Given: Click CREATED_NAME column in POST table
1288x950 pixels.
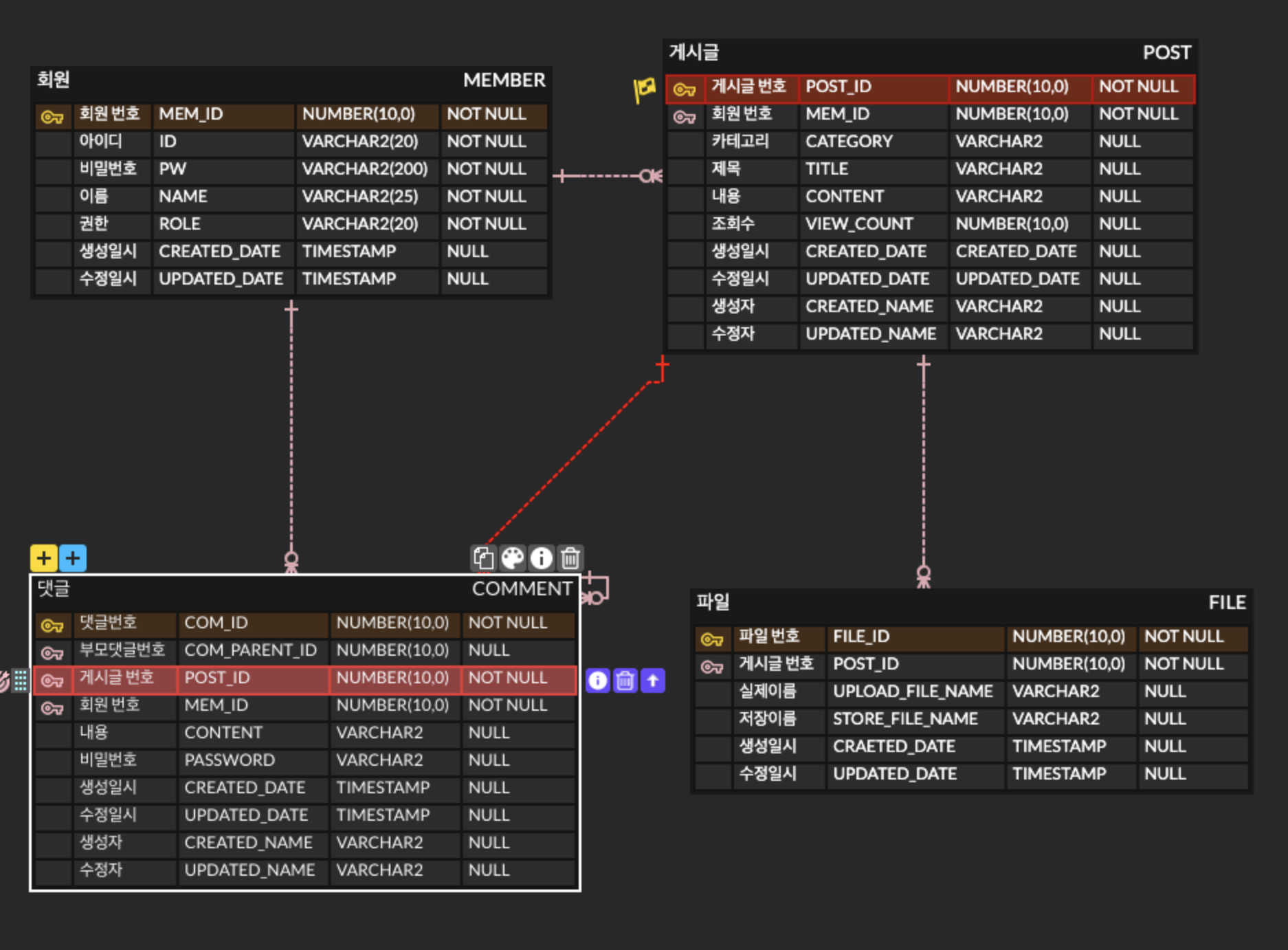Looking at the screenshot, I should click(869, 307).
